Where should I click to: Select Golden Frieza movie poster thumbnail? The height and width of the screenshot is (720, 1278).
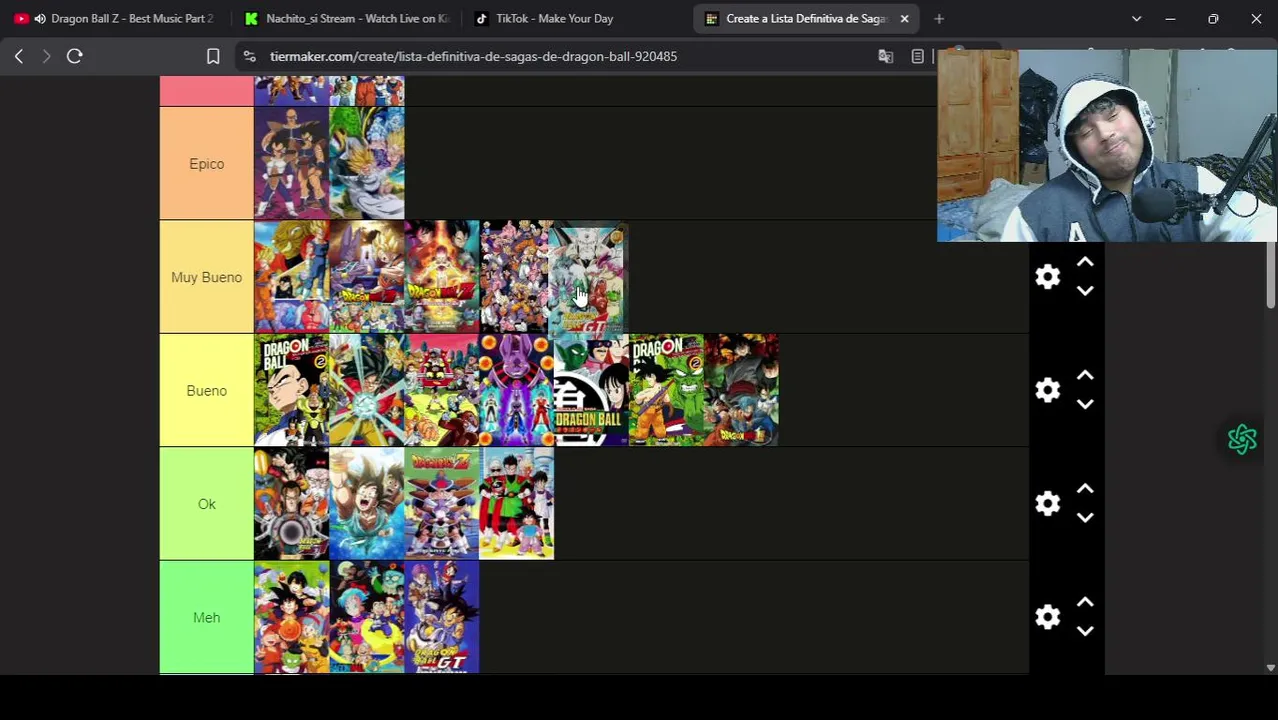(x=442, y=277)
